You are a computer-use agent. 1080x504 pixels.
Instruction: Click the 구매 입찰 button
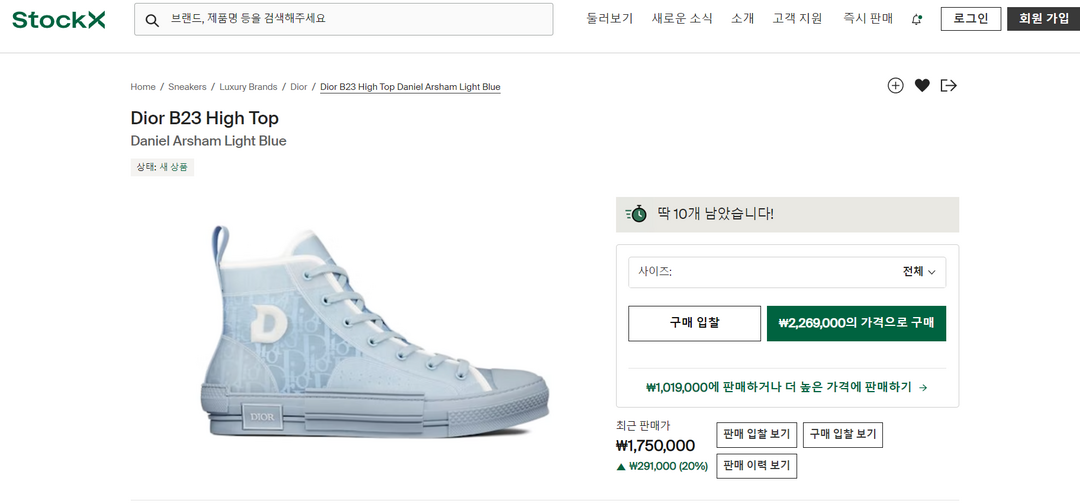(x=694, y=323)
